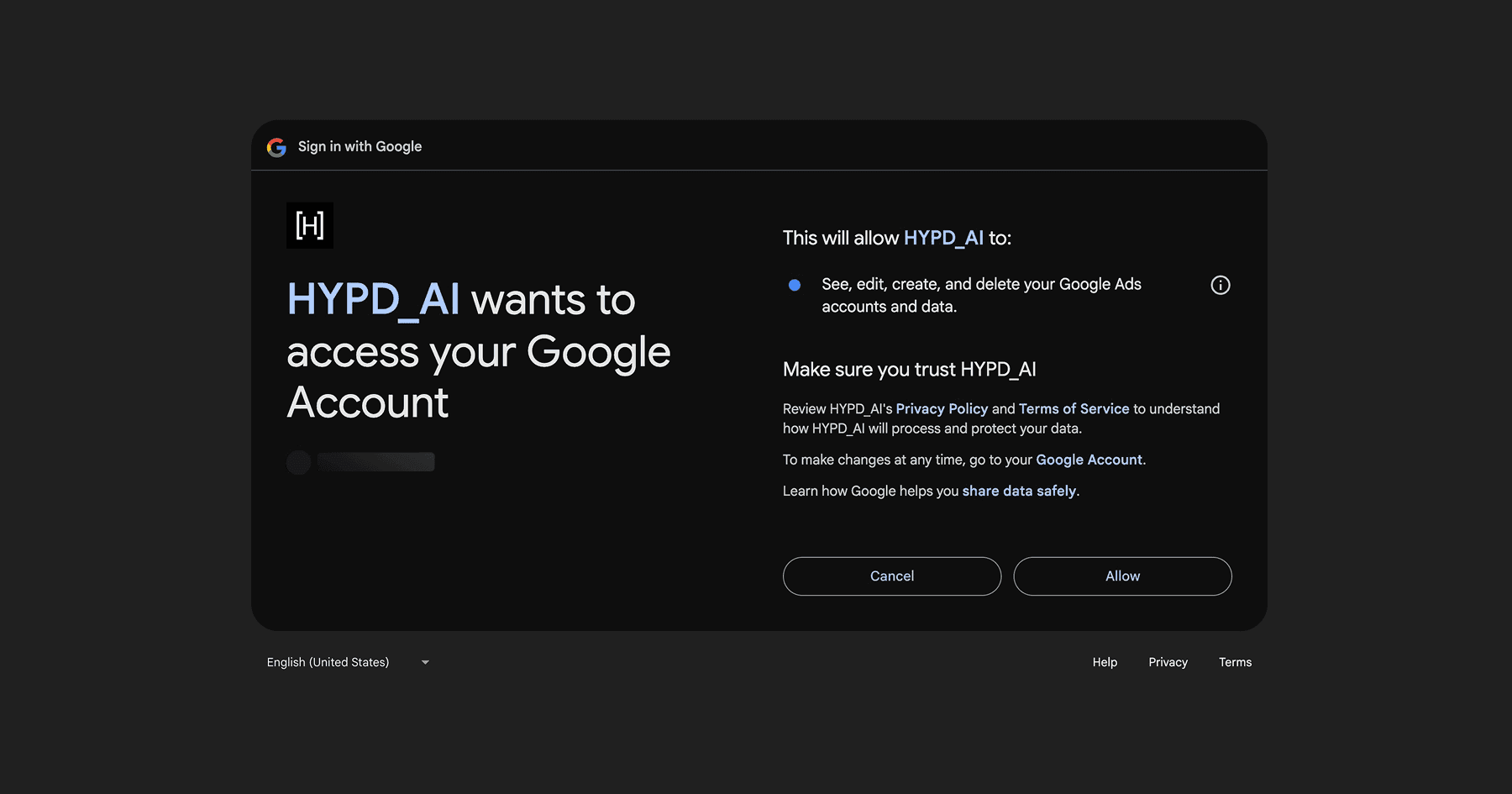Image resolution: width=1512 pixels, height=794 pixels.
Task: Expand the English (United States) language dropdown
Action: (348, 662)
